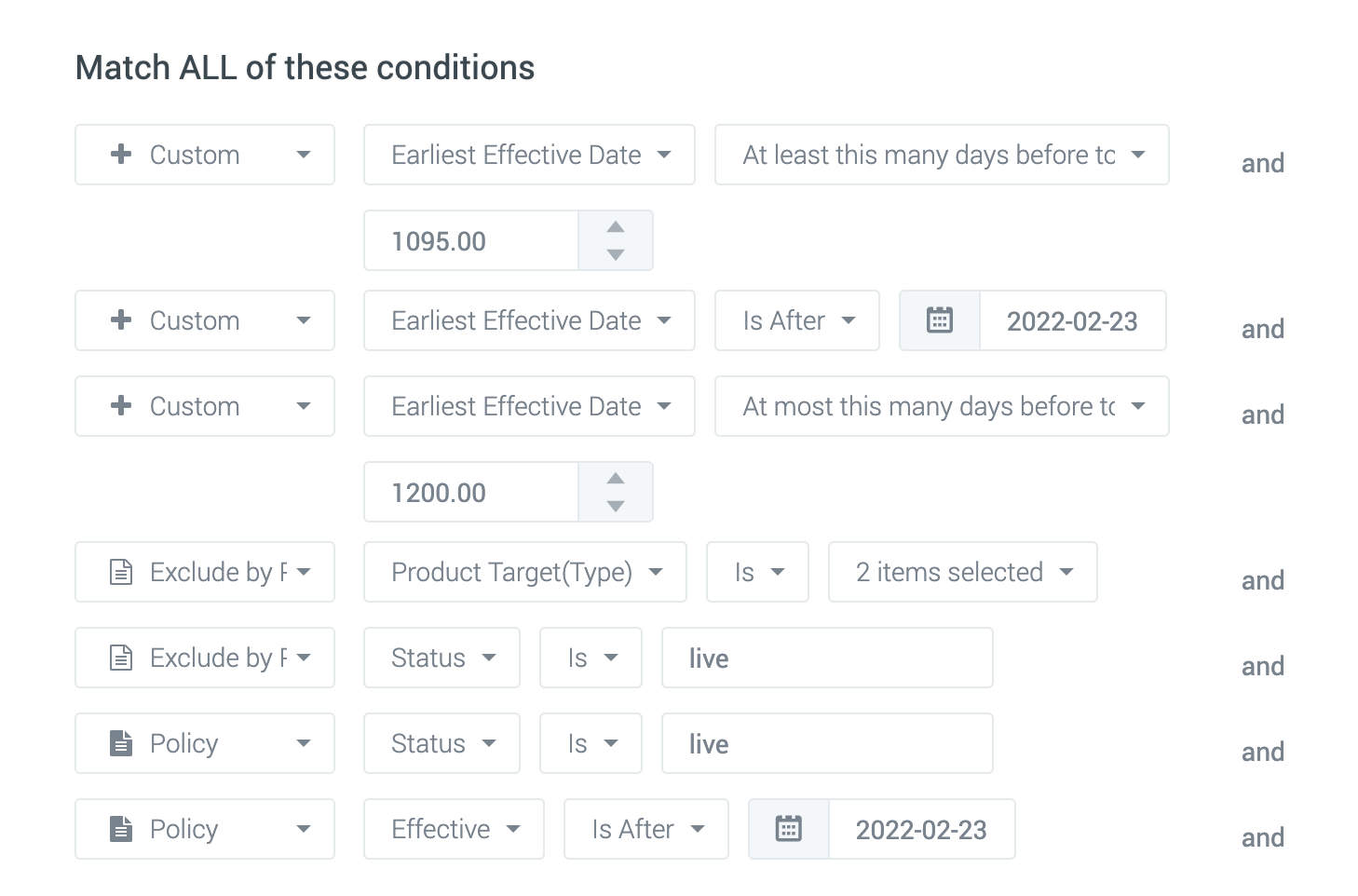Click calendar icon beside Earliest Effective Date Is After
The height and width of the screenshot is (896, 1358).
(939, 321)
